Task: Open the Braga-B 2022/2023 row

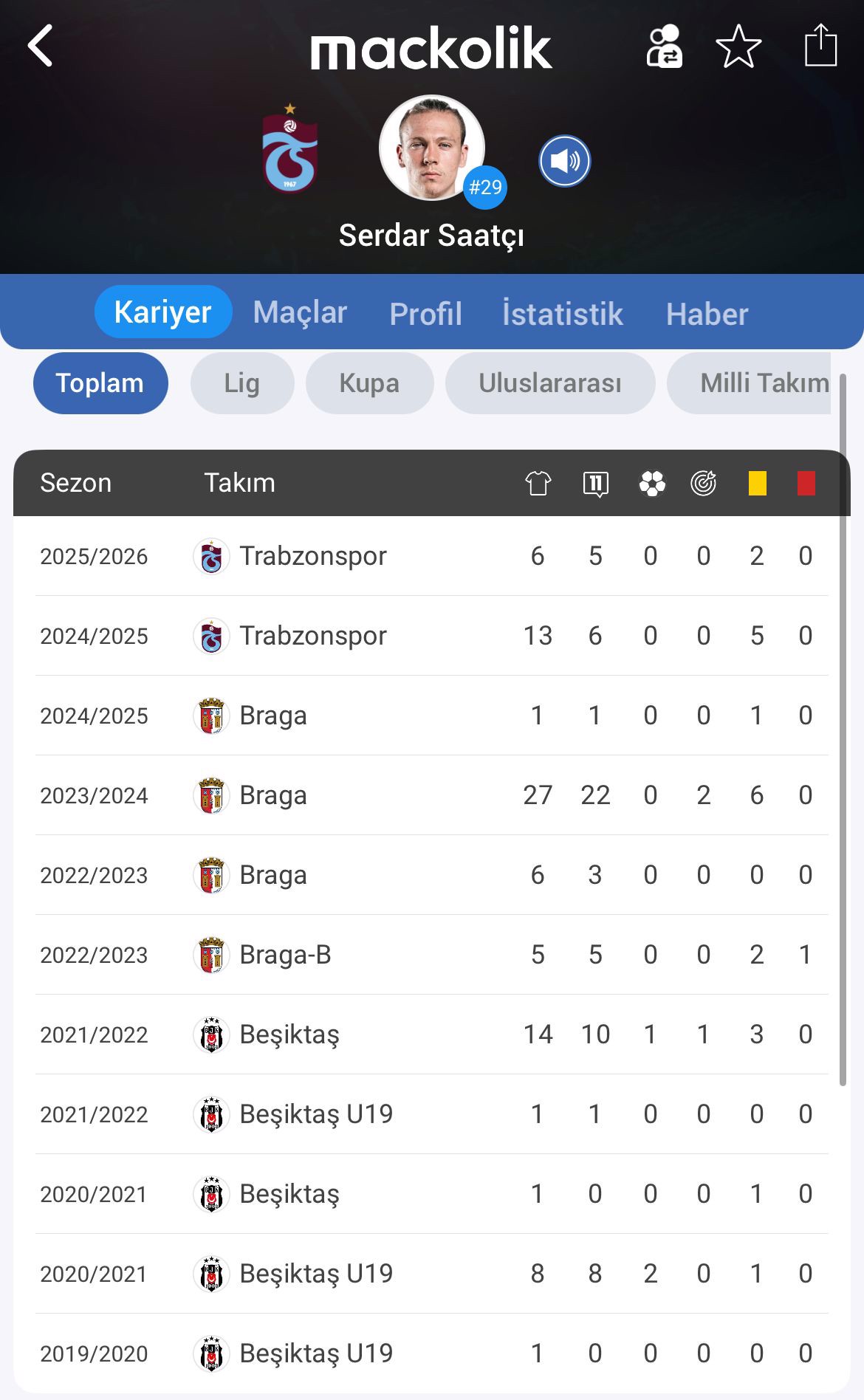Action: coord(431,955)
